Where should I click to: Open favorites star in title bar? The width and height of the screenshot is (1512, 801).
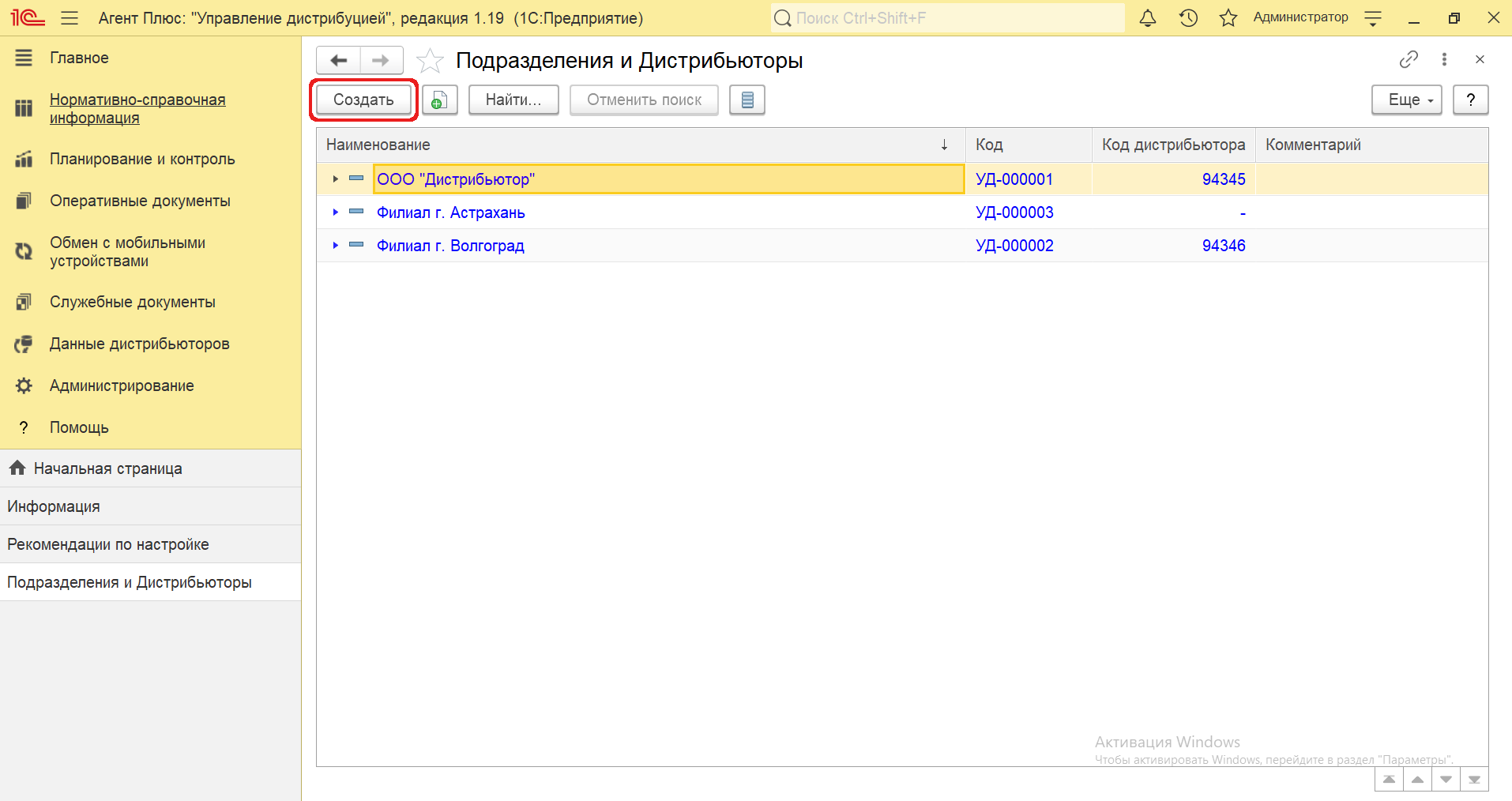point(1228,18)
